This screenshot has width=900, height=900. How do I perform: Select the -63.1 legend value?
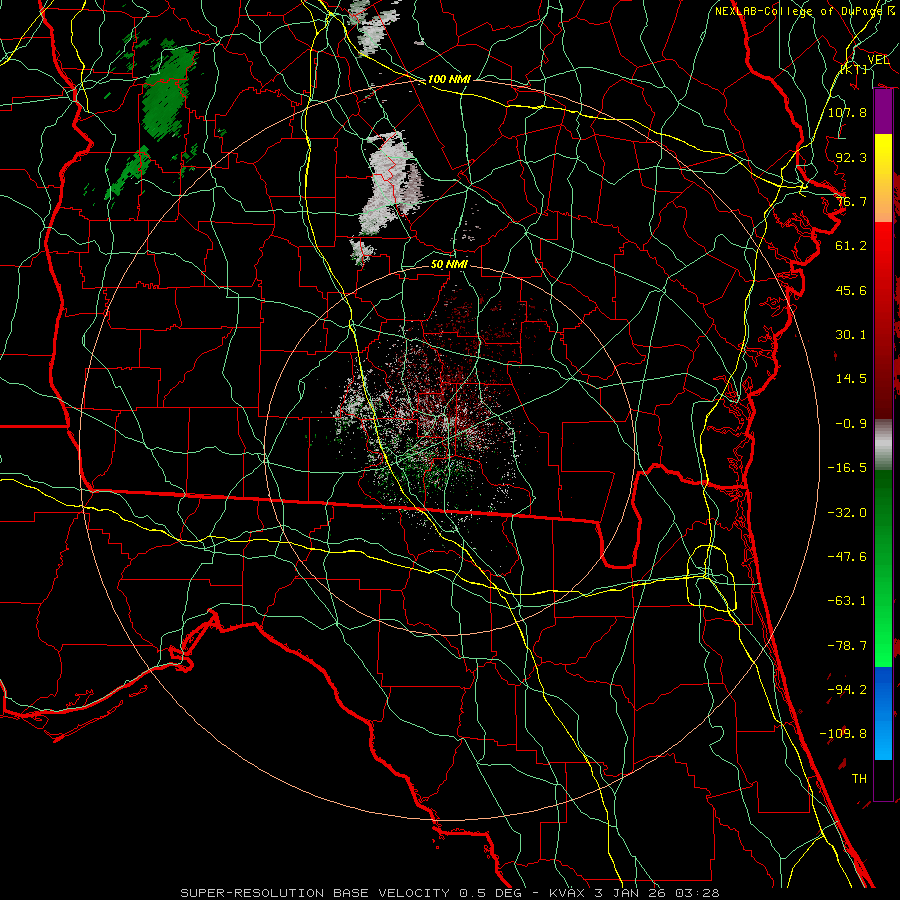click(x=847, y=601)
